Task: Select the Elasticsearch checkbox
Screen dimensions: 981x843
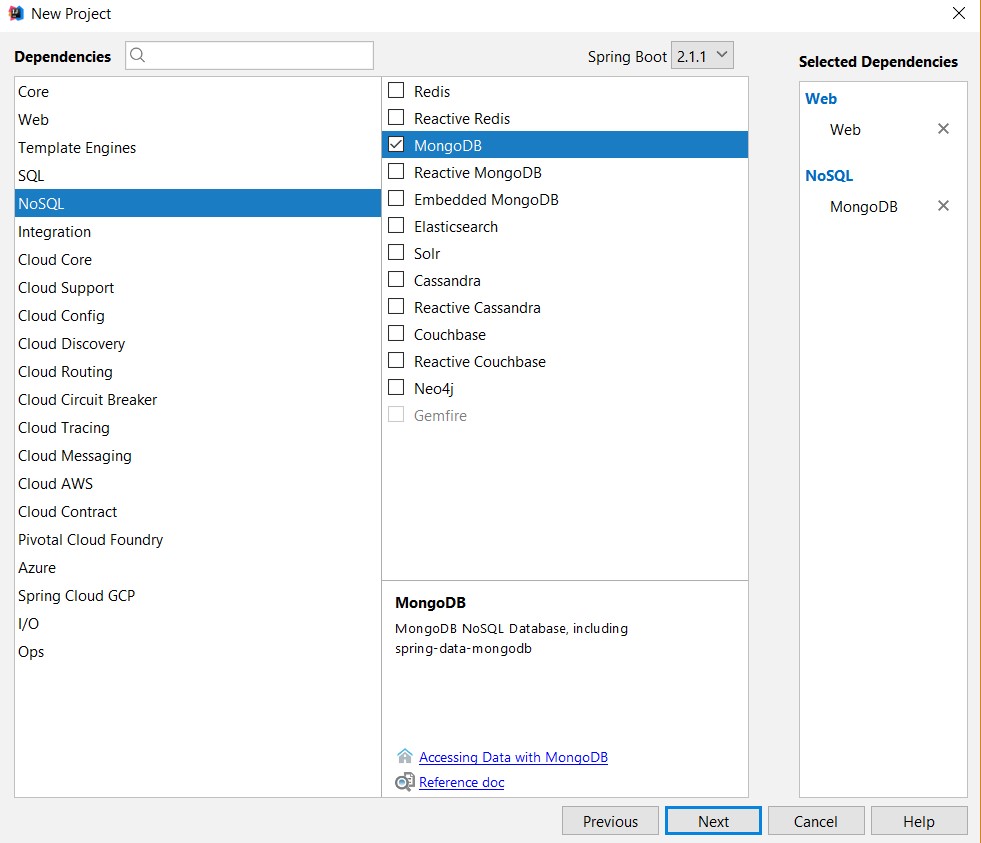Action: pos(396,225)
